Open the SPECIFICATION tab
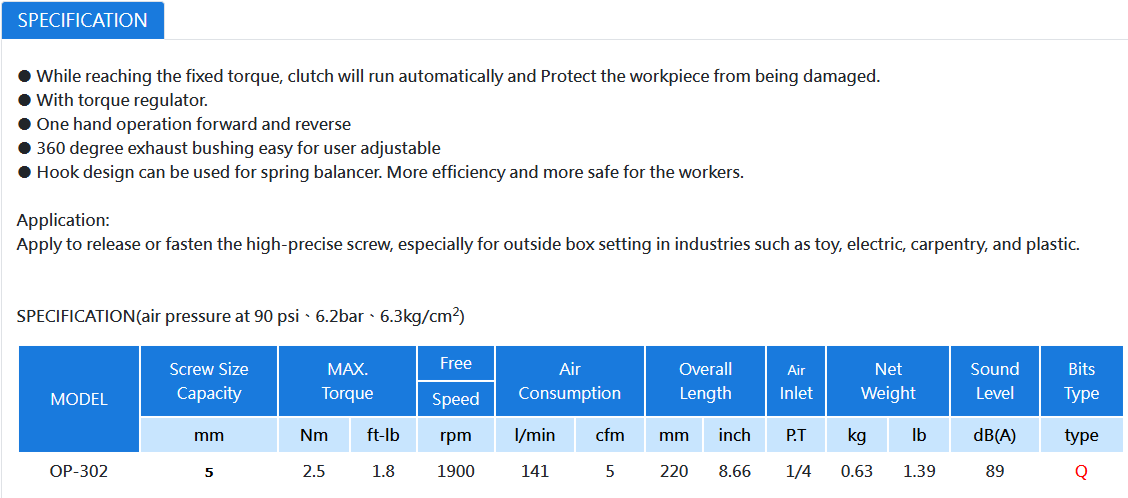 tap(83, 20)
